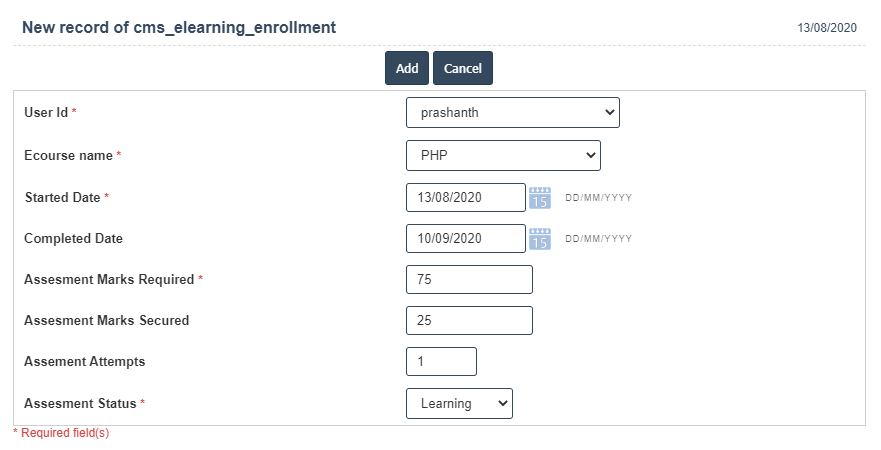Click the Assesment Attempts label
This screenshot has width=881, height=450.
pyautogui.click(x=84, y=362)
